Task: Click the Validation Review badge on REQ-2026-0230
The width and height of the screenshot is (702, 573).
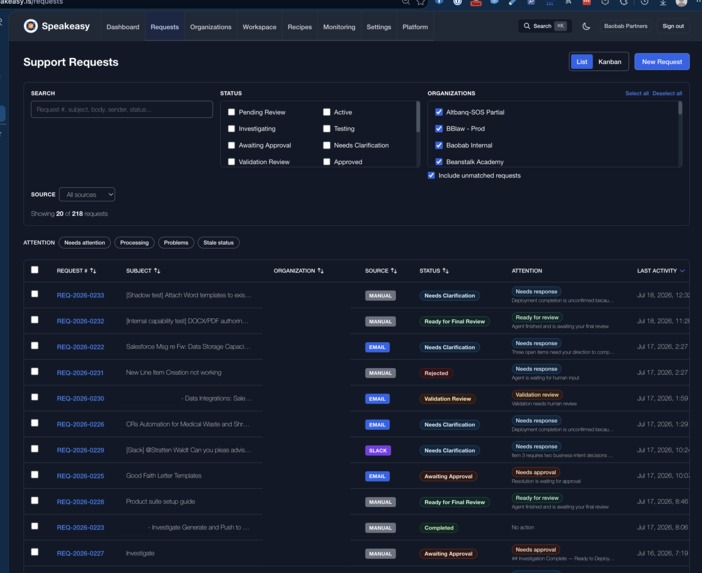Action: click(x=448, y=399)
